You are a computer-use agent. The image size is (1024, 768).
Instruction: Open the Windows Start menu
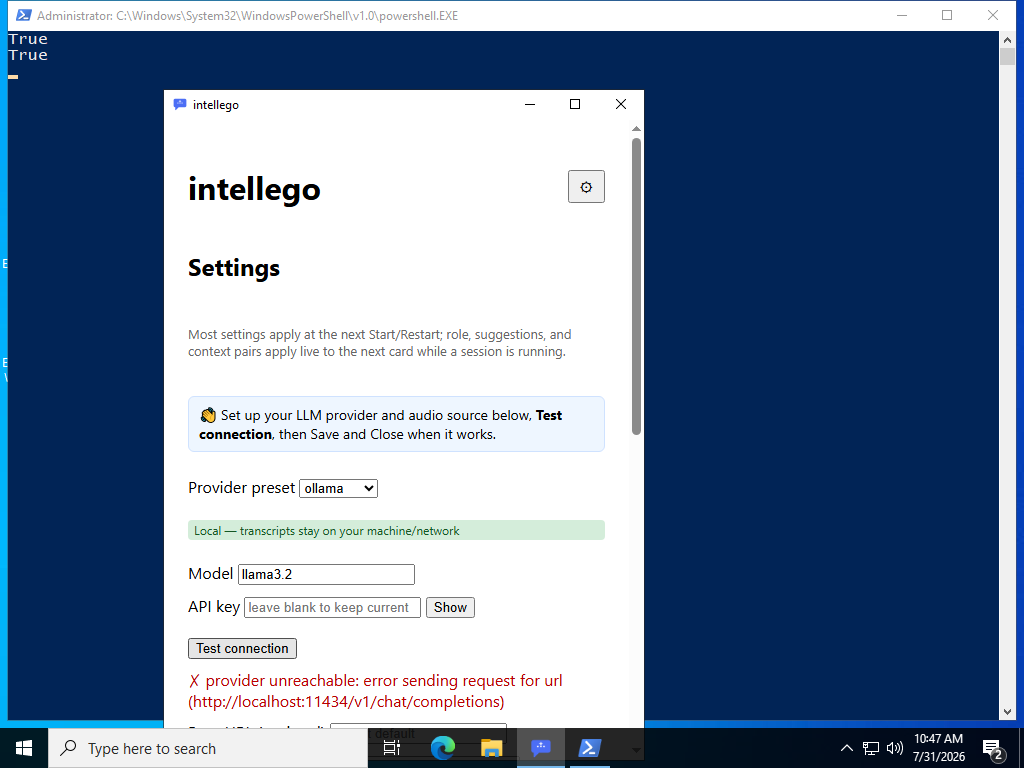[24, 748]
